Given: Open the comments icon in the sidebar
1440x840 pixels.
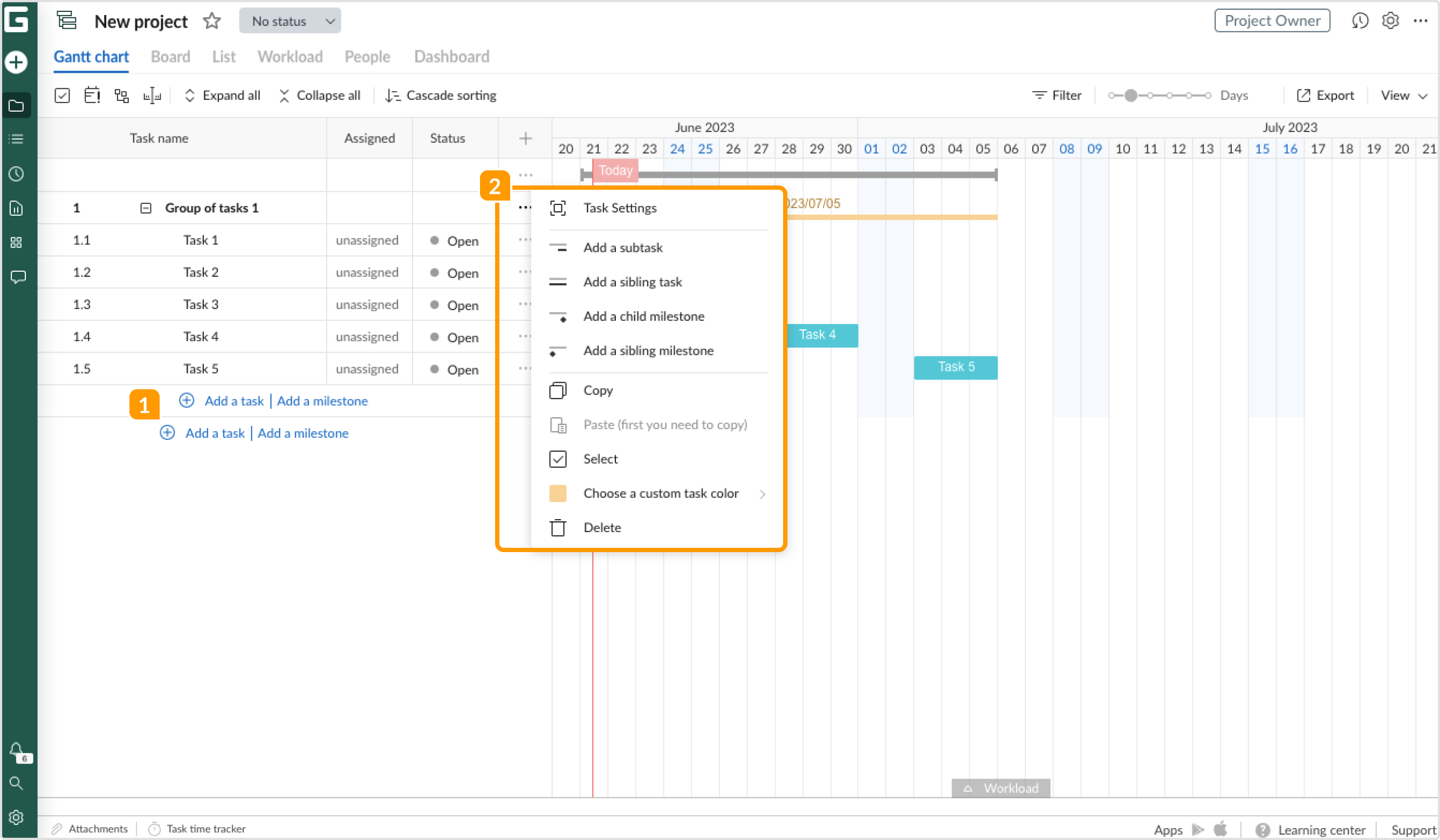Looking at the screenshot, I should [x=16, y=277].
